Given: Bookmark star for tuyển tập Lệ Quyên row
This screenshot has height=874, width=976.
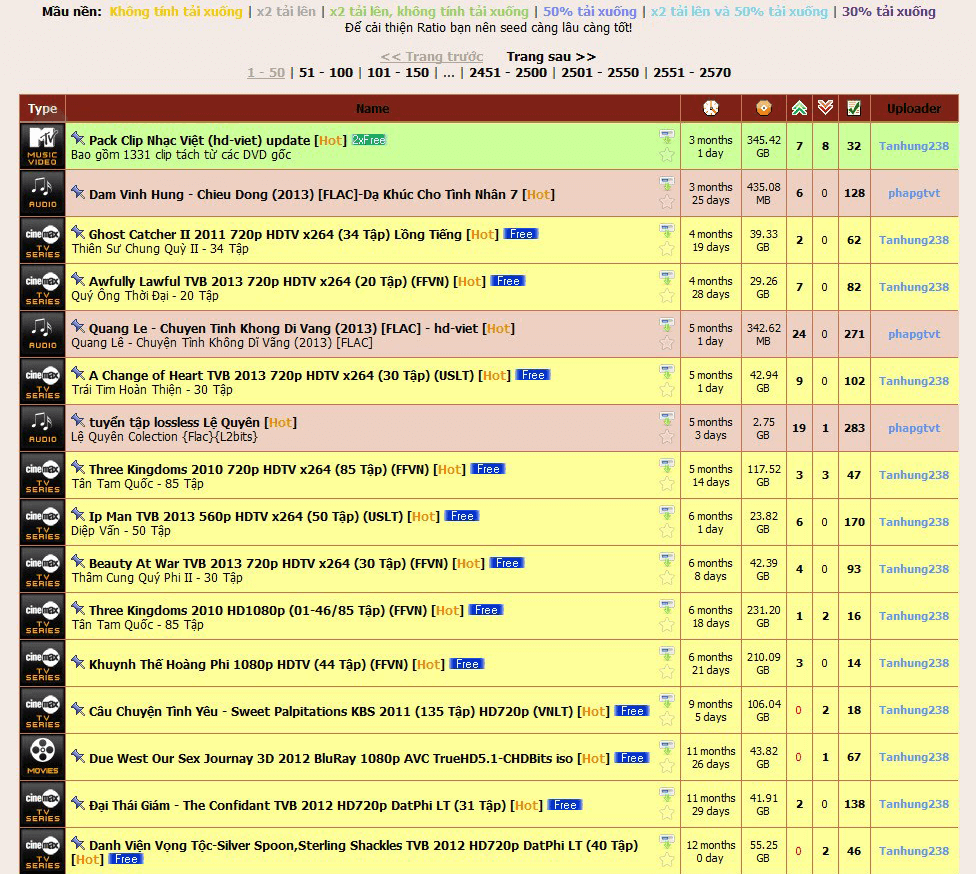Looking at the screenshot, I should [x=667, y=436].
